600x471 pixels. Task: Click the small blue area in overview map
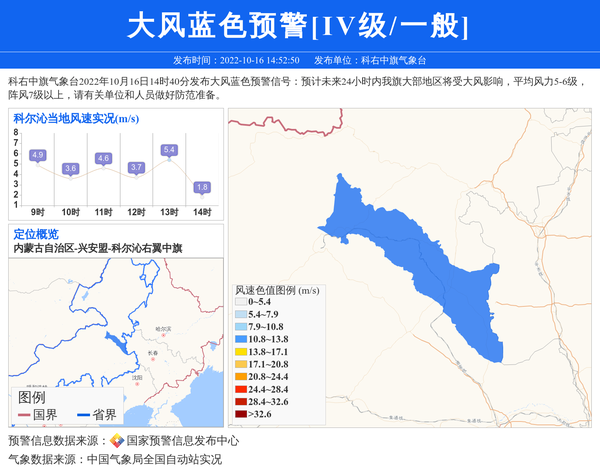(113, 345)
